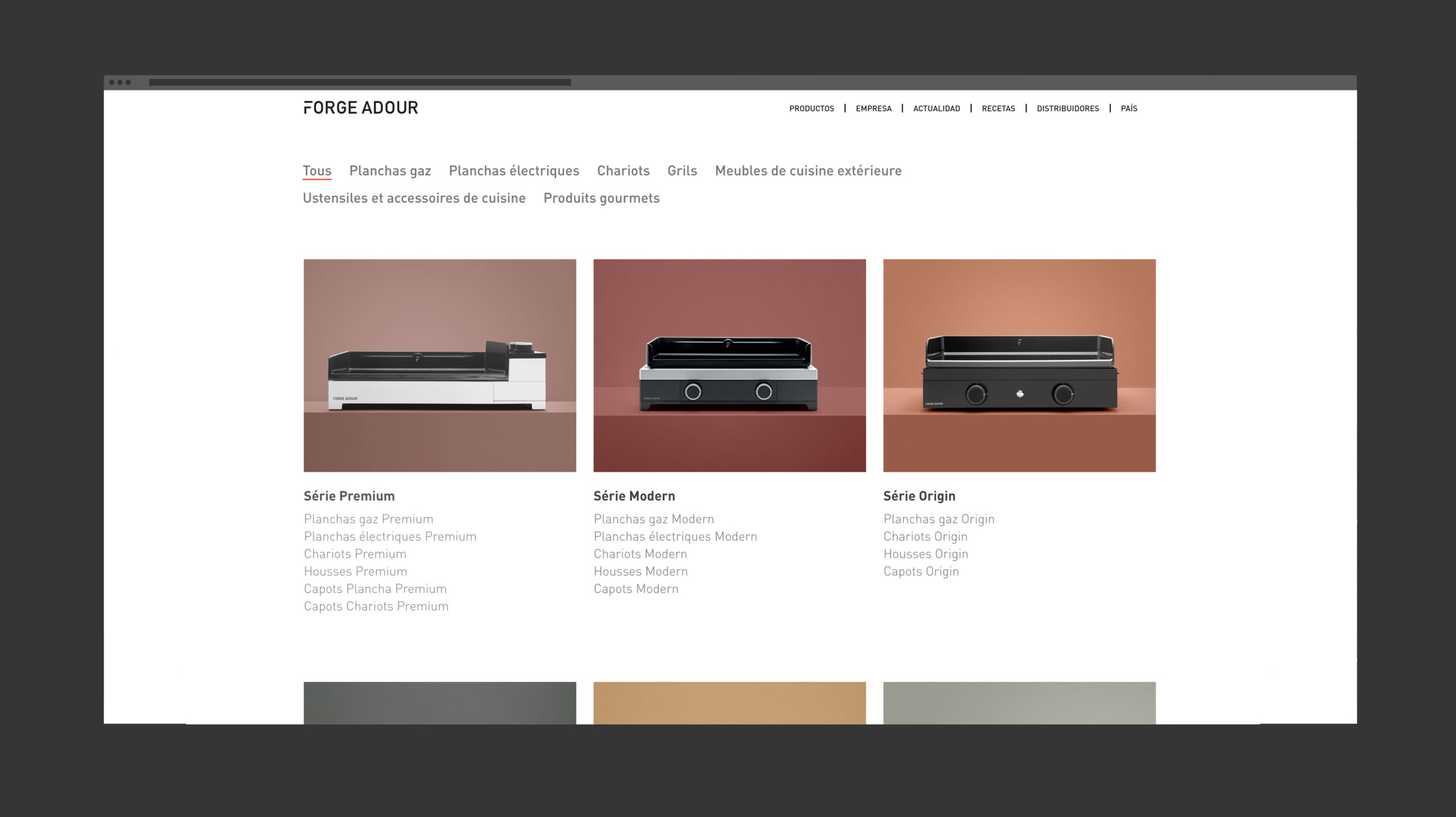Open Housses Modern link
Screen dimensions: 1456x817
(641, 571)
